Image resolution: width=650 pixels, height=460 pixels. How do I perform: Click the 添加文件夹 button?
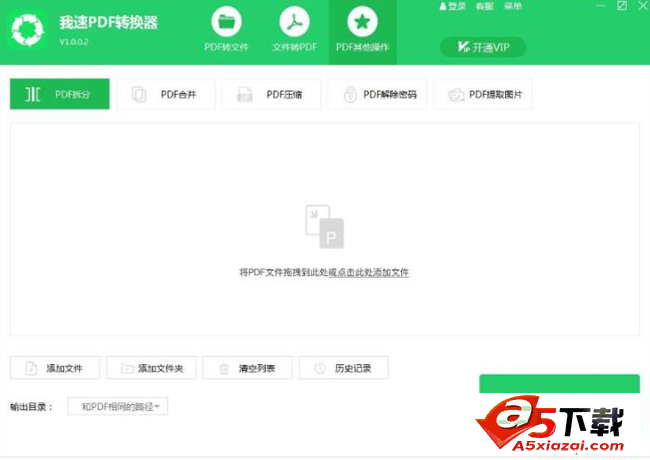[151, 368]
